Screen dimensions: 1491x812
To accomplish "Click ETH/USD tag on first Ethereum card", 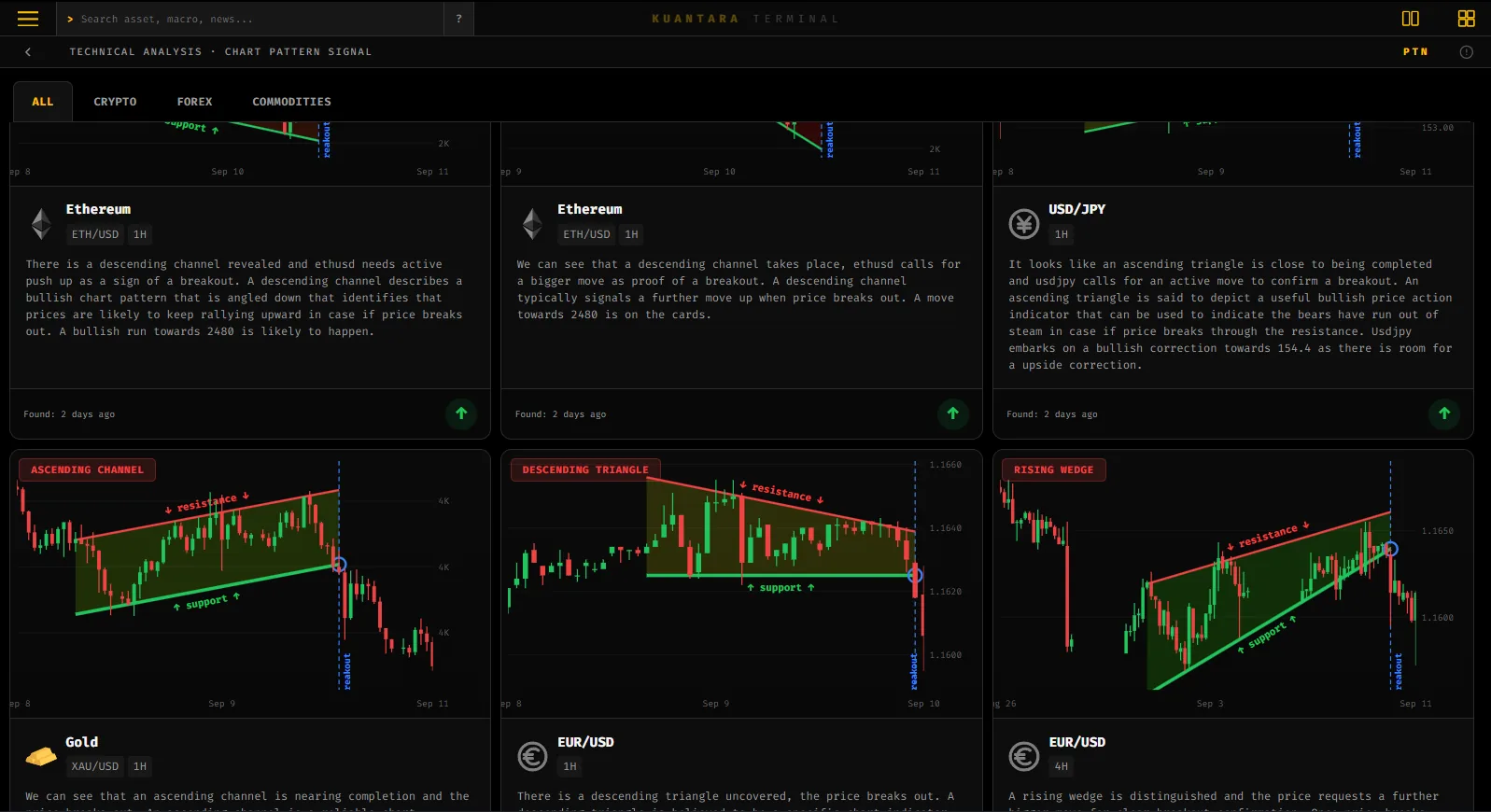I will 95,234.
